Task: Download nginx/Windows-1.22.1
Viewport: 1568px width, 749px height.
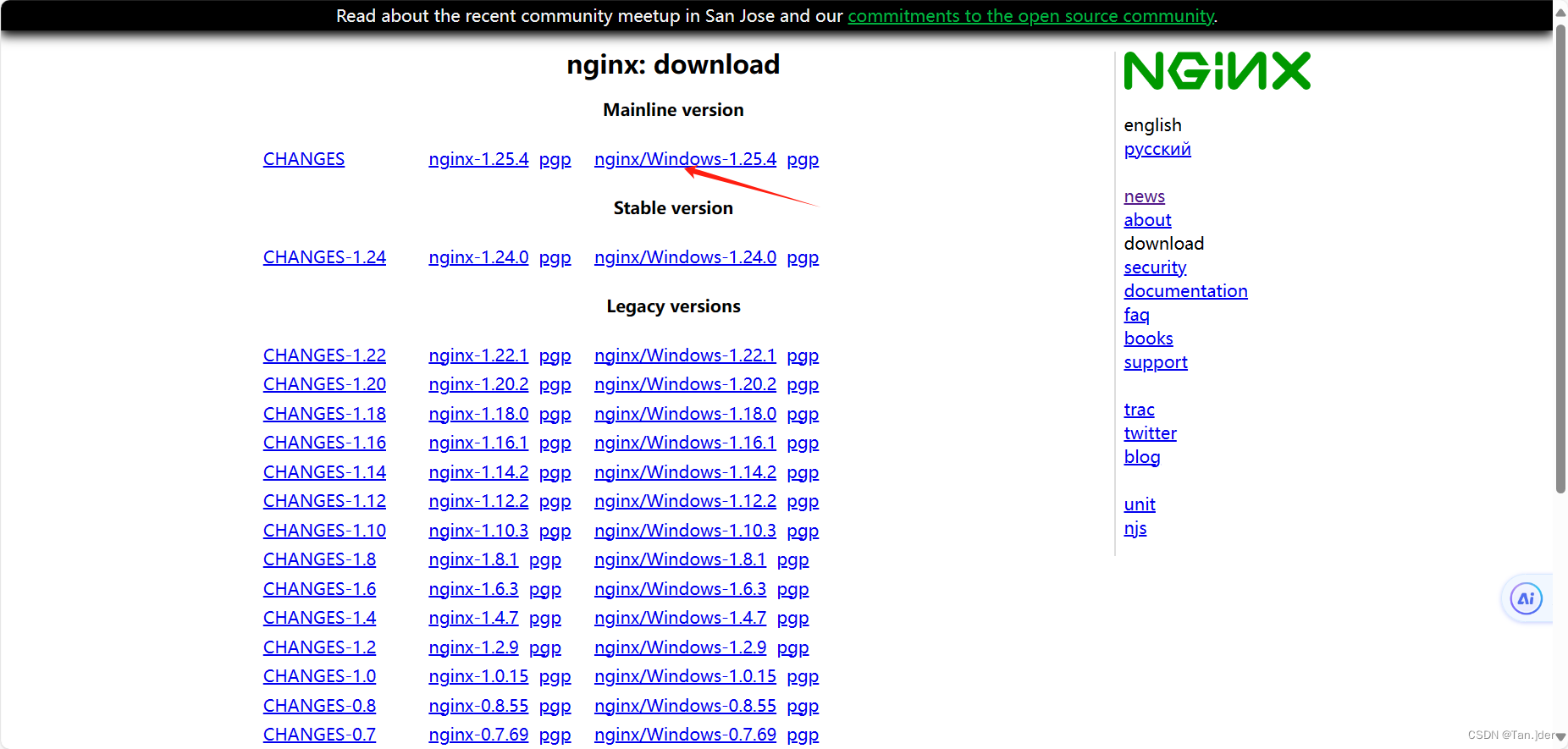Action: 685,355
